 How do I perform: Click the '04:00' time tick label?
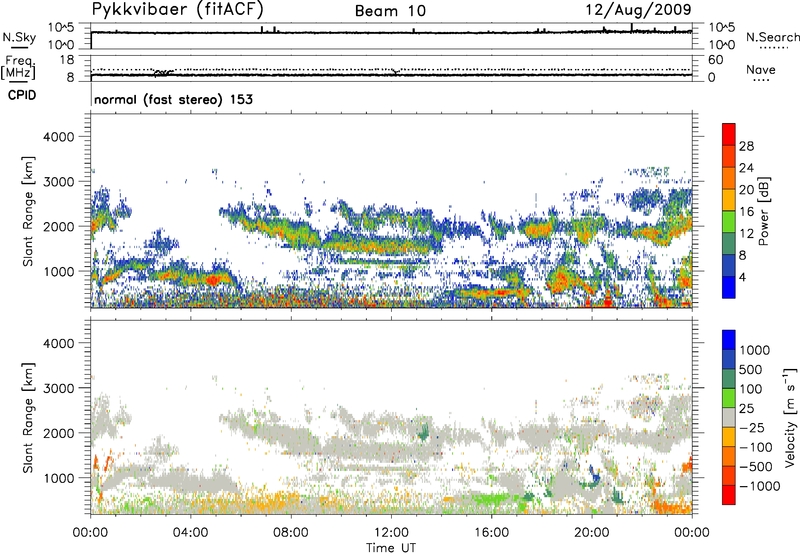[190, 533]
